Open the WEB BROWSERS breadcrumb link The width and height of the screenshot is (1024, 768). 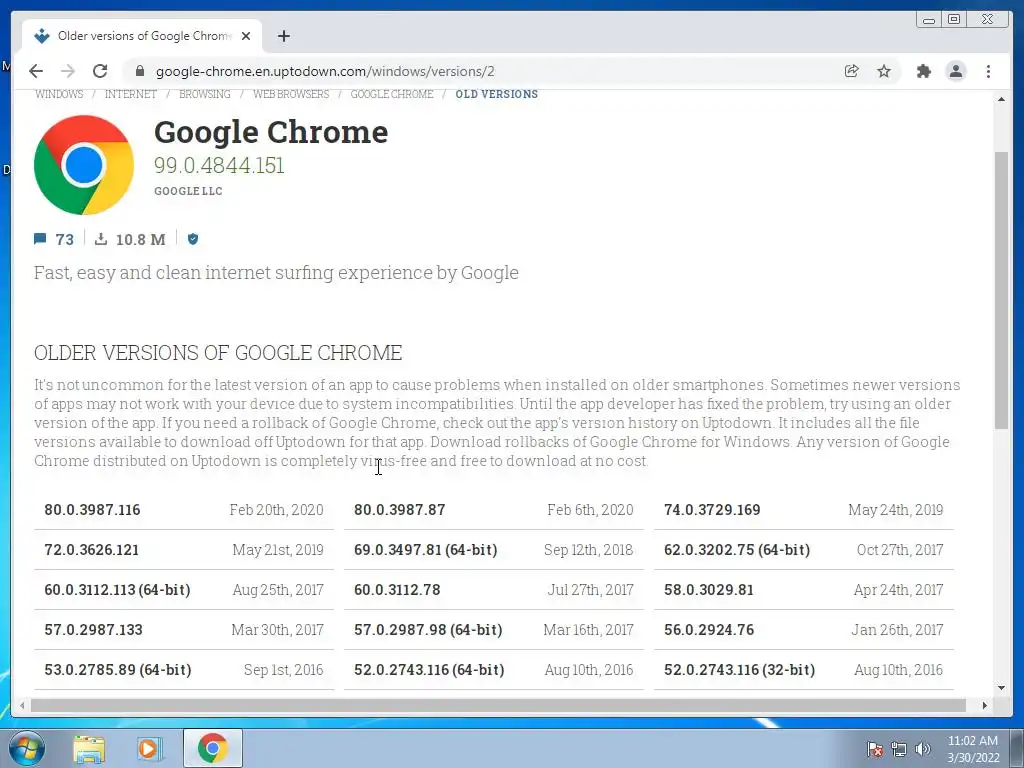coord(291,94)
